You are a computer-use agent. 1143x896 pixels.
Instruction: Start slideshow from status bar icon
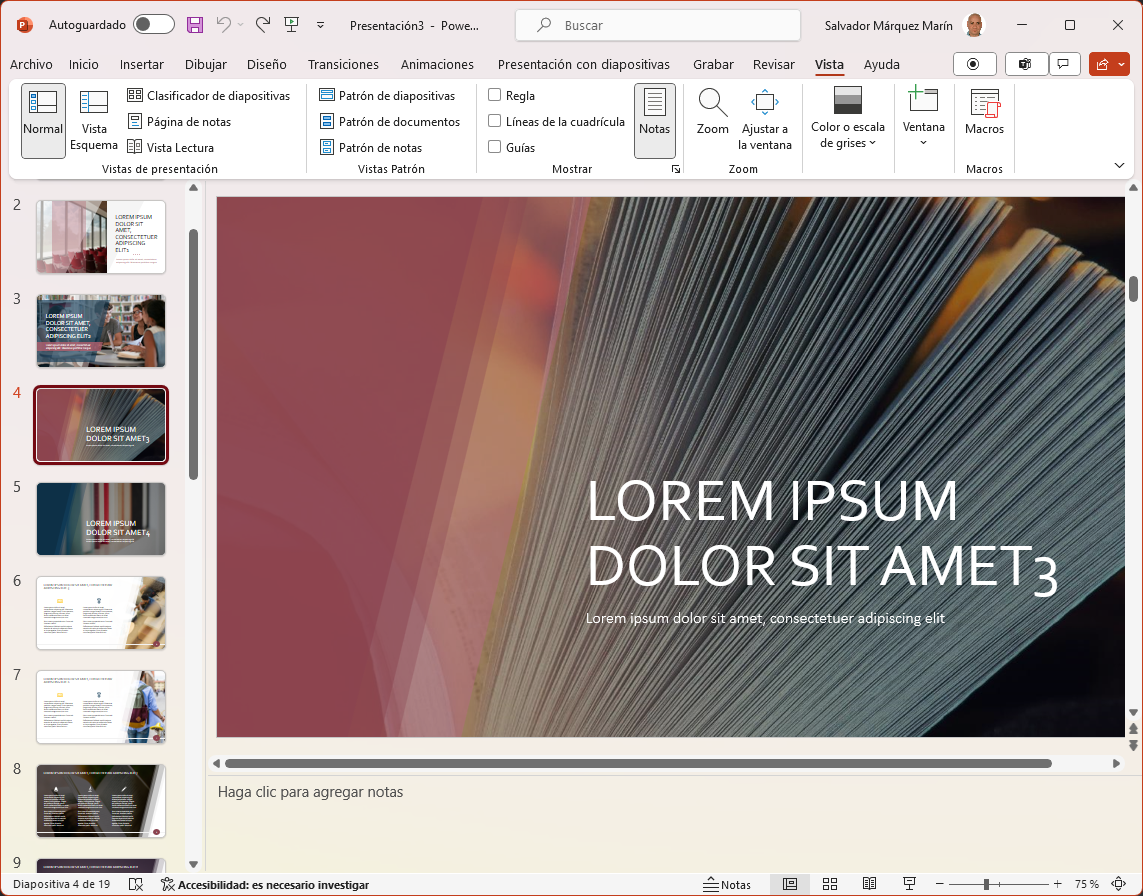909,884
